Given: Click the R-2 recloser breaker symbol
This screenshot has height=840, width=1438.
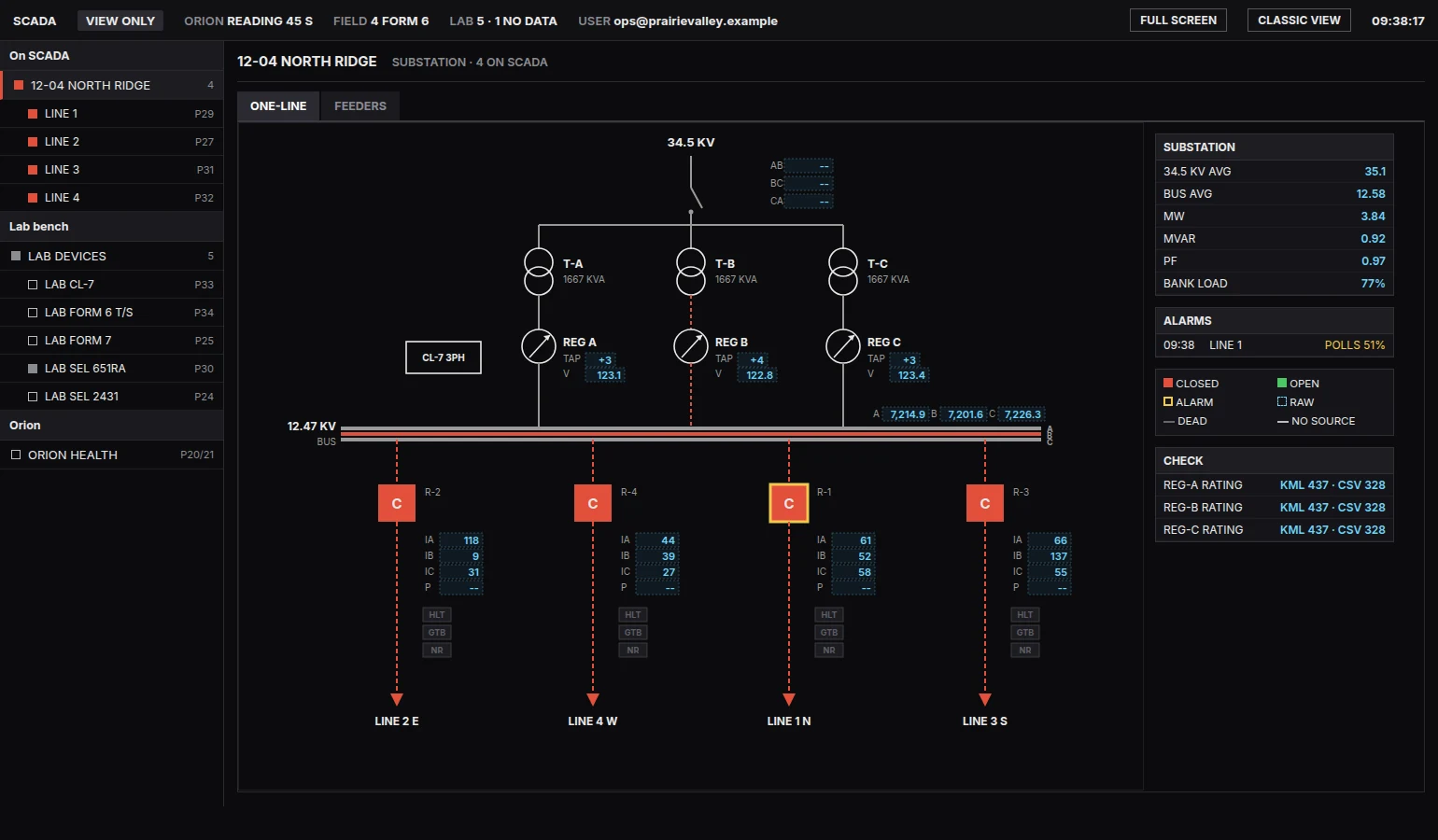Looking at the screenshot, I should (x=397, y=503).
